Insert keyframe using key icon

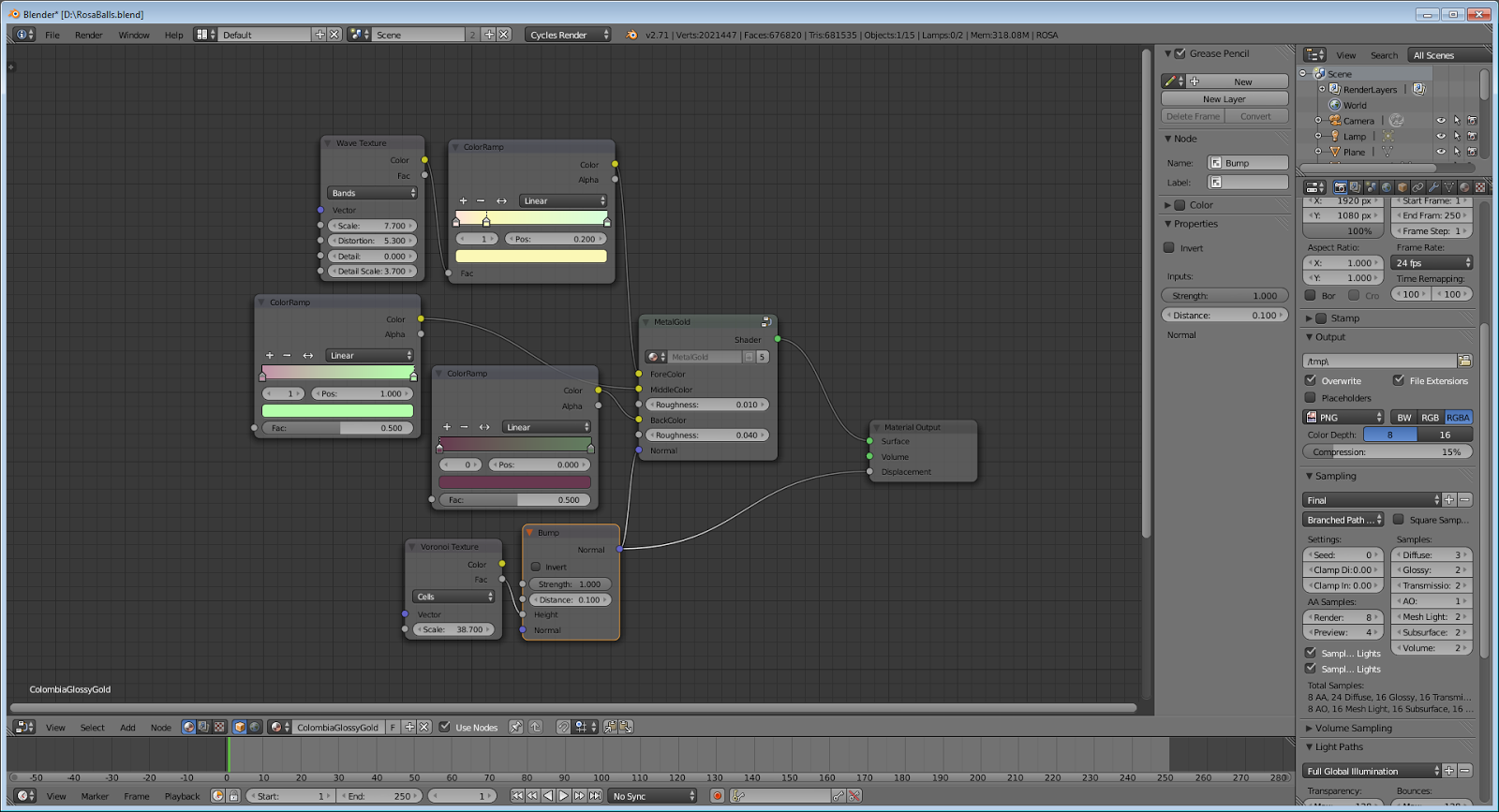[x=839, y=796]
